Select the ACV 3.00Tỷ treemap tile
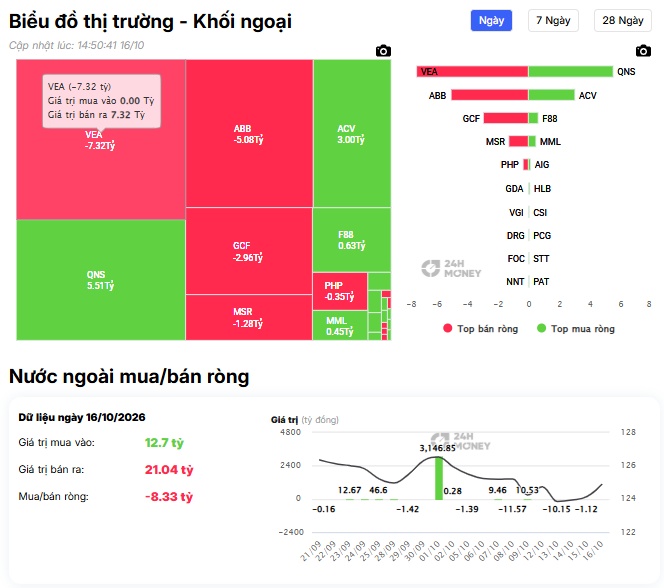This screenshot has height=588, width=664. coord(352,133)
